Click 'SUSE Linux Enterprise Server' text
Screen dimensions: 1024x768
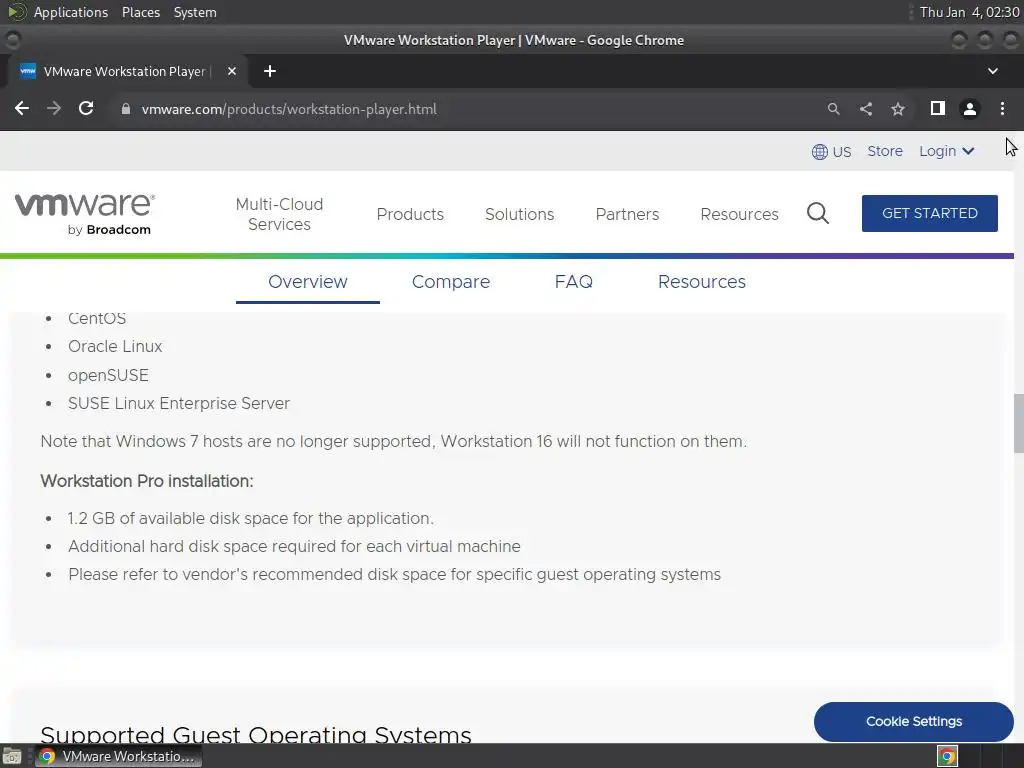click(179, 403)
